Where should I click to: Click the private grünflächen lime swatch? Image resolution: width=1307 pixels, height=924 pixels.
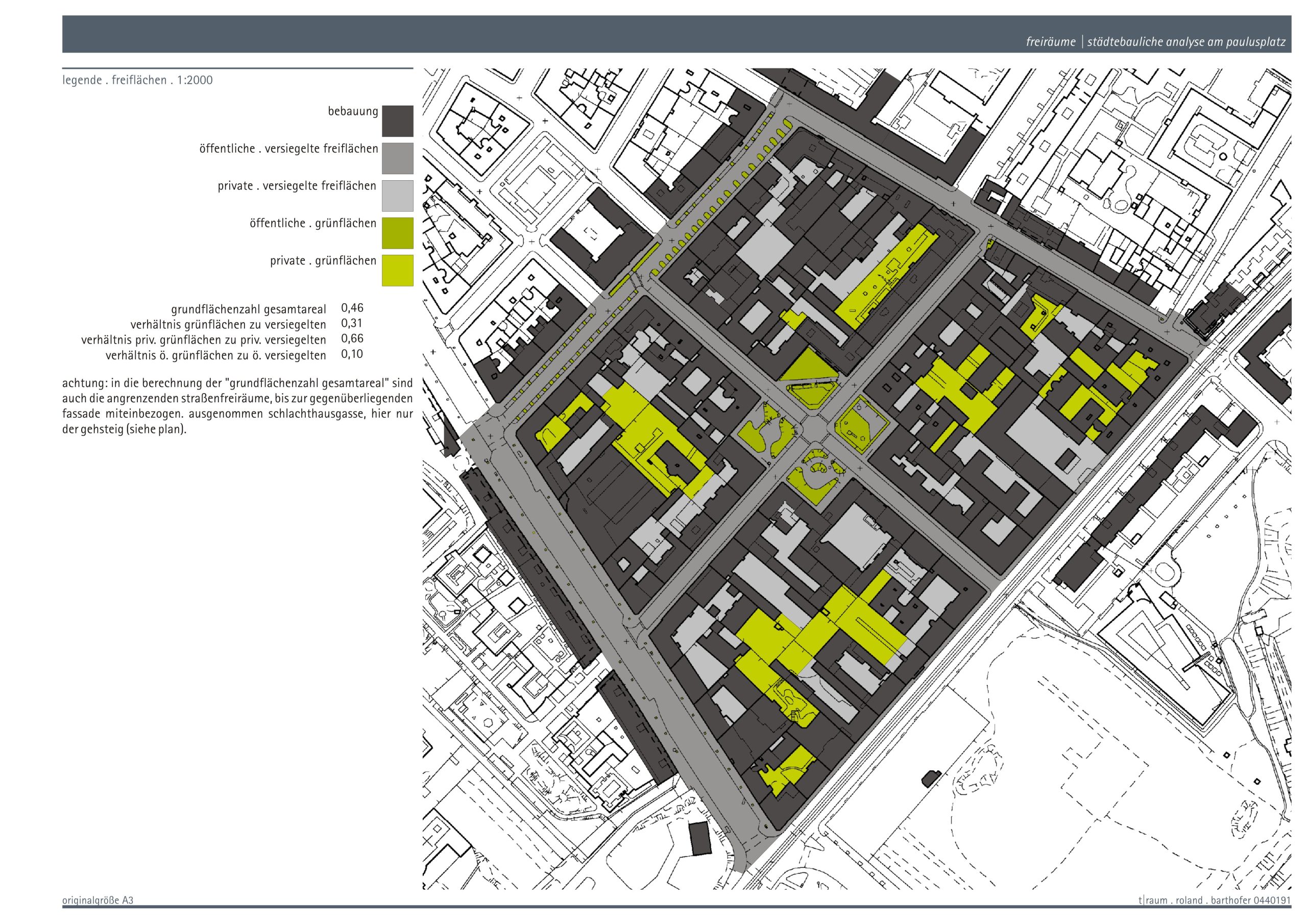click(x=397, y=271)
